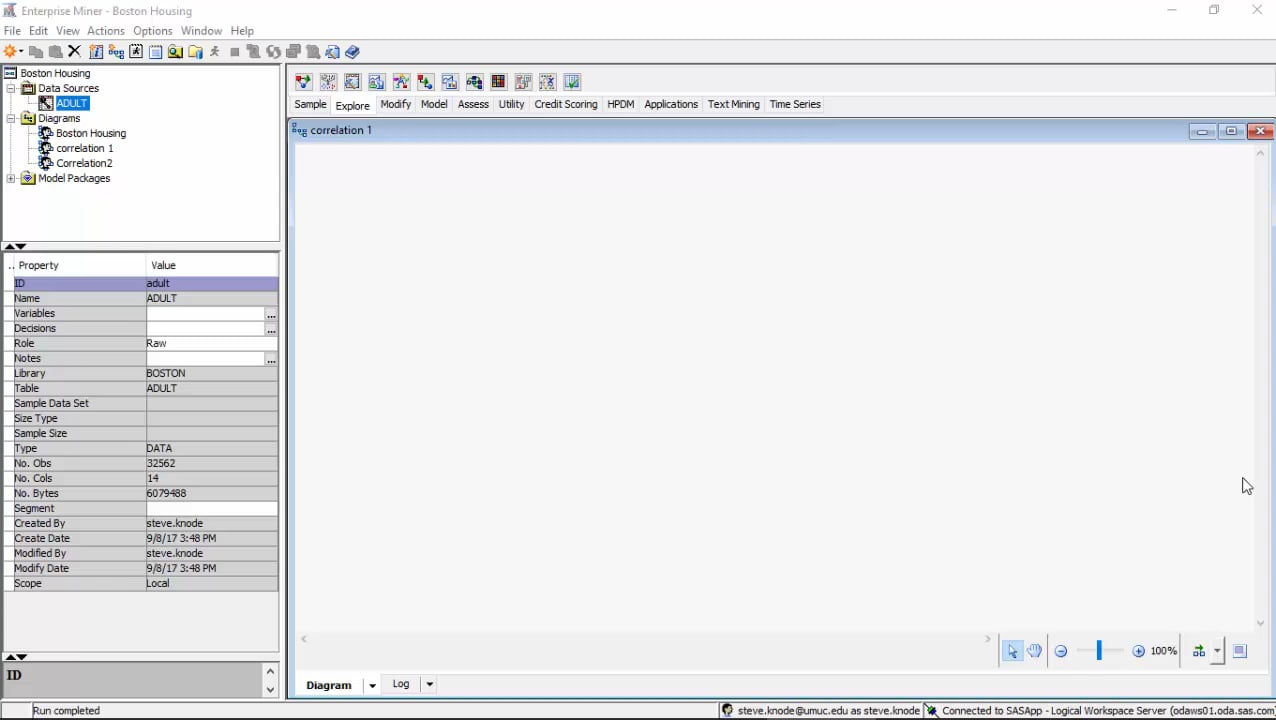Click the Segment value field
Image resolution: width=1276 pixels, height=720 pixels.
212,508
